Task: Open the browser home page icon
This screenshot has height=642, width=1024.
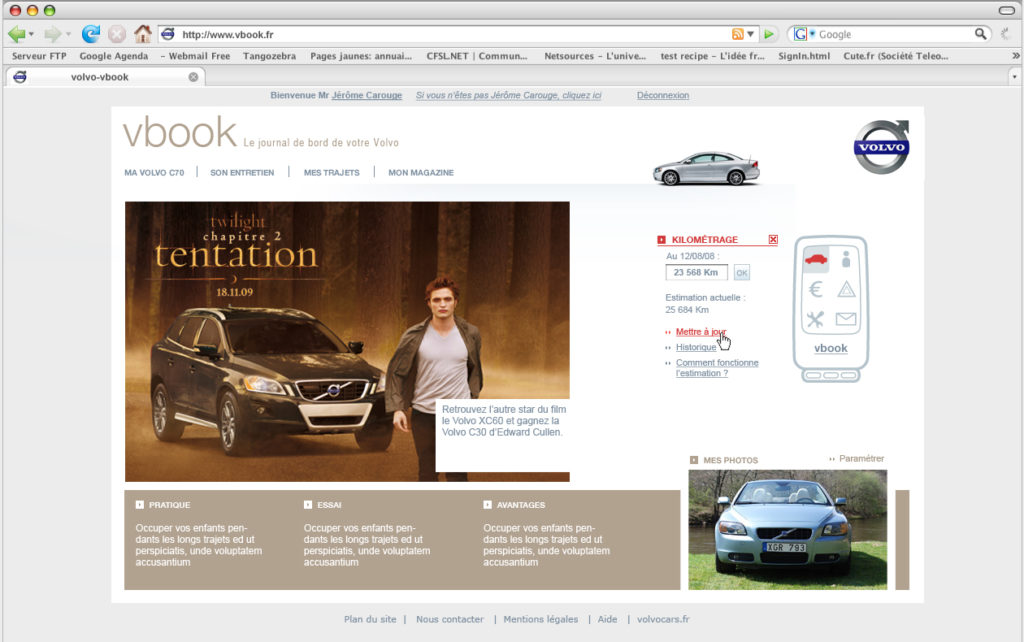Action: coord(143,33)
